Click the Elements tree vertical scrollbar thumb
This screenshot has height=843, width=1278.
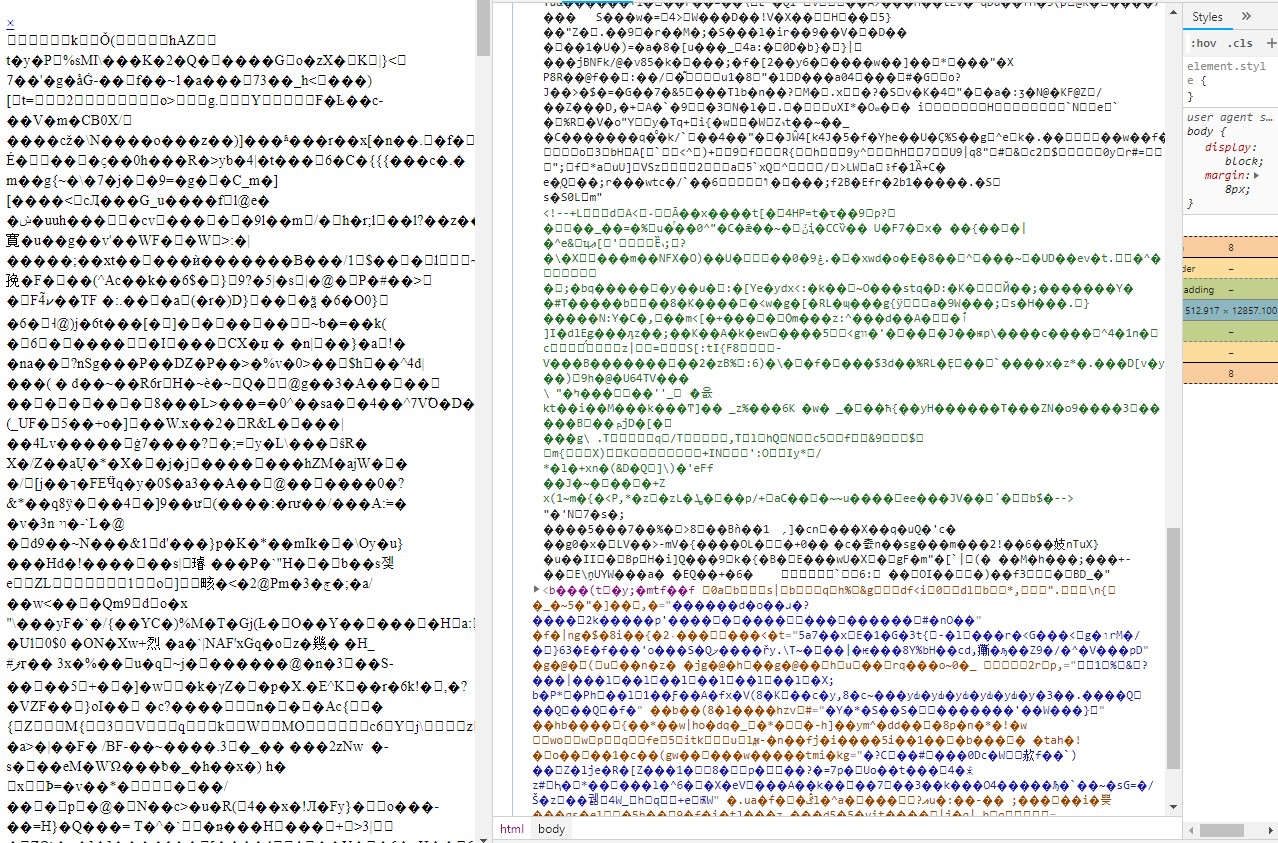pyautogui.click(x=1174, y=648)
